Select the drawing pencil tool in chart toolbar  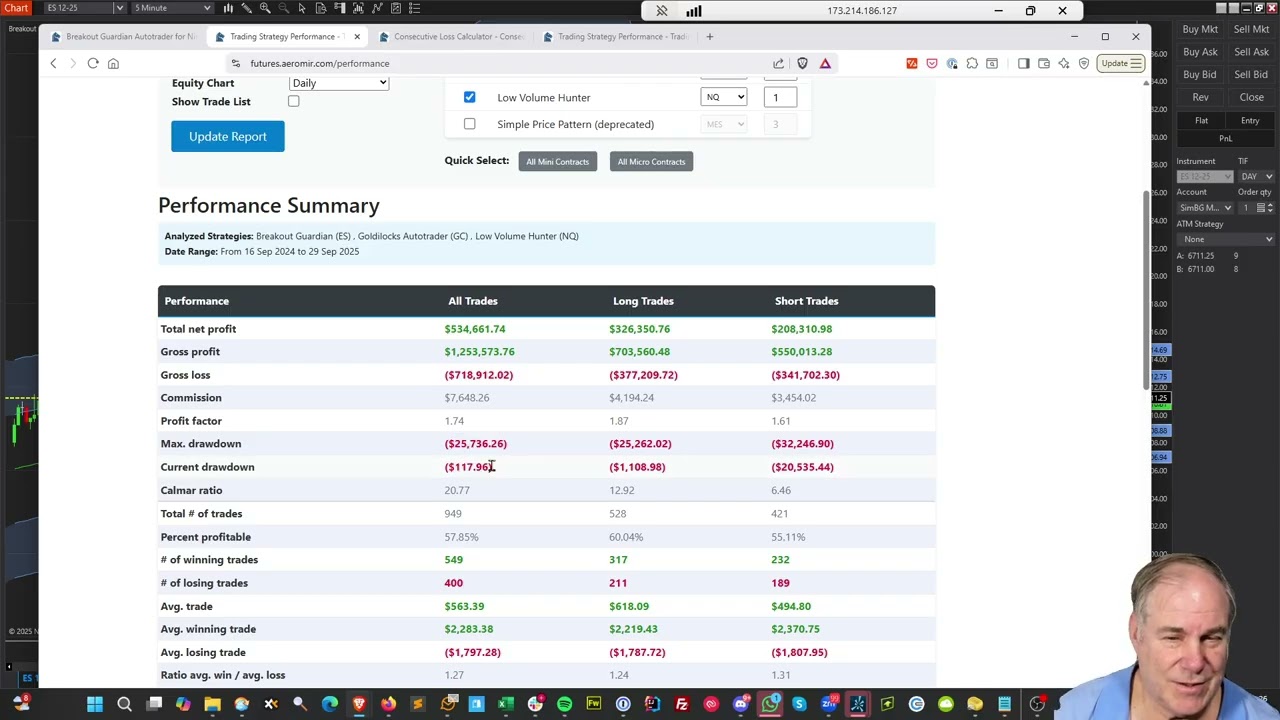tap(246, 8)
